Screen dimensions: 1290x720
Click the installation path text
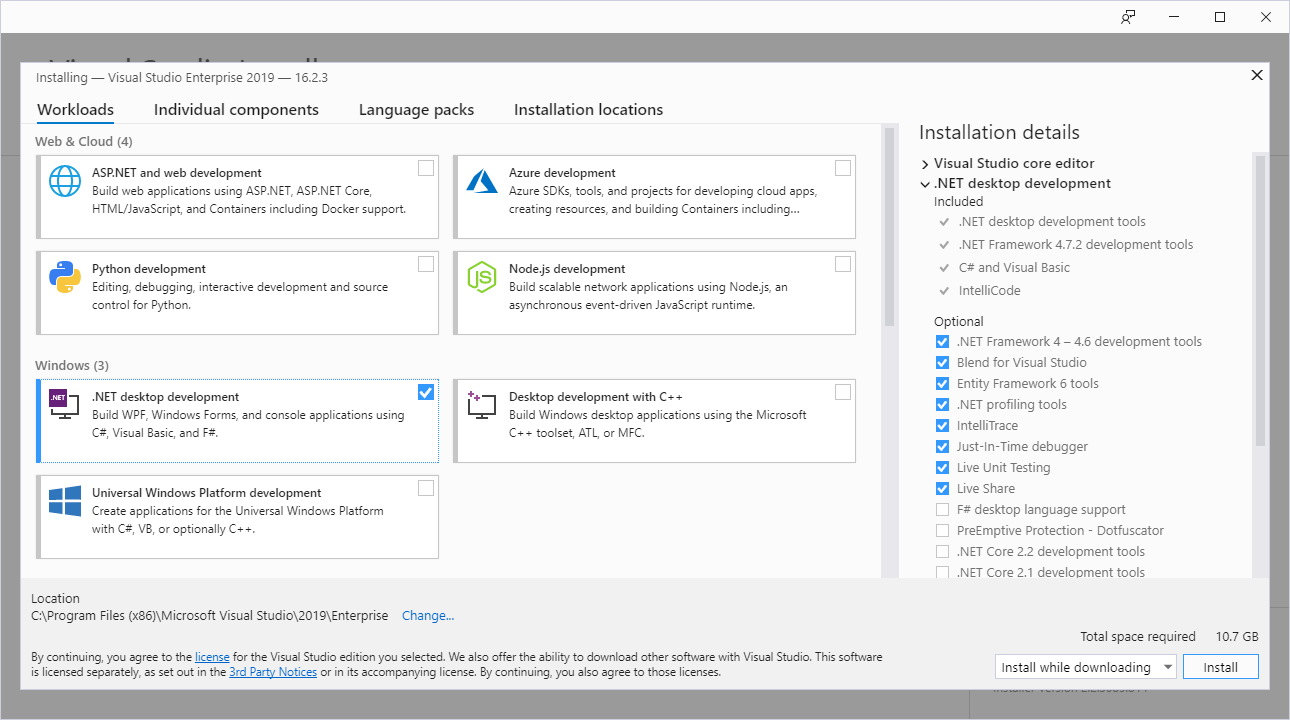(x=210, y=616)
